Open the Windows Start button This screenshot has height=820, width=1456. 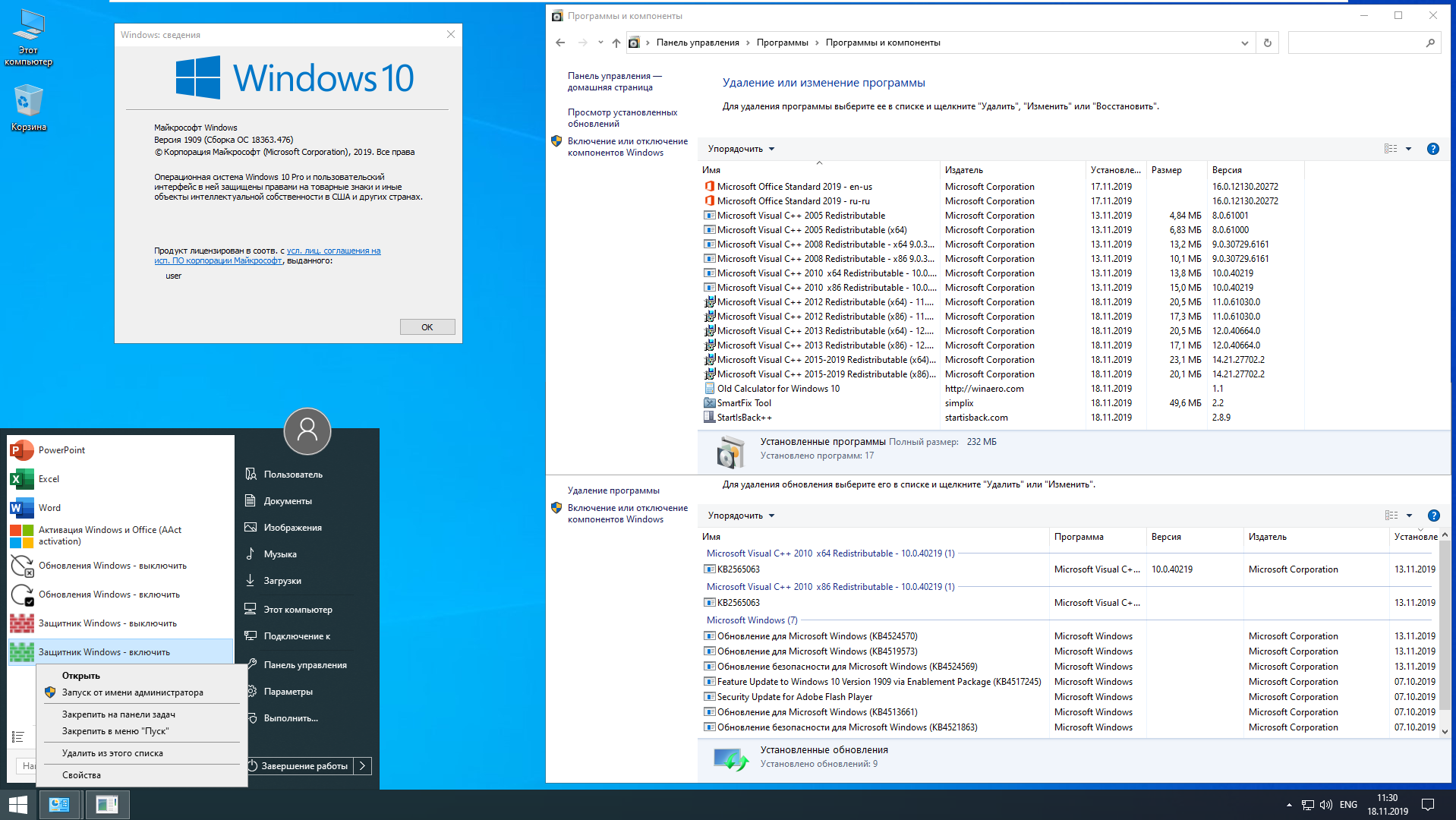pyautogui.click(x=18, y=805)
